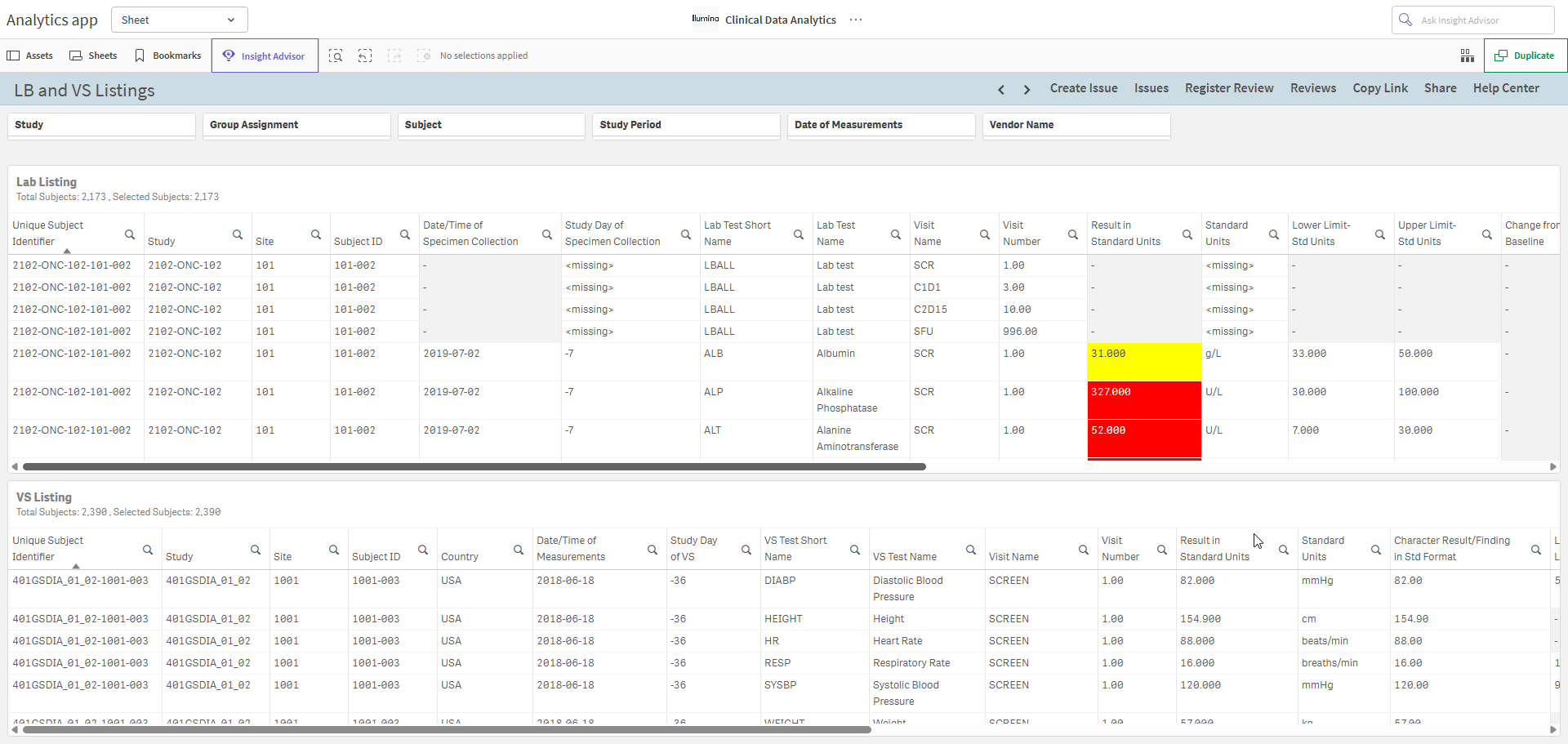The image size is (1568, 744).
Task: Go to the next sheet arrow
Action: [x=1027, y=89]
